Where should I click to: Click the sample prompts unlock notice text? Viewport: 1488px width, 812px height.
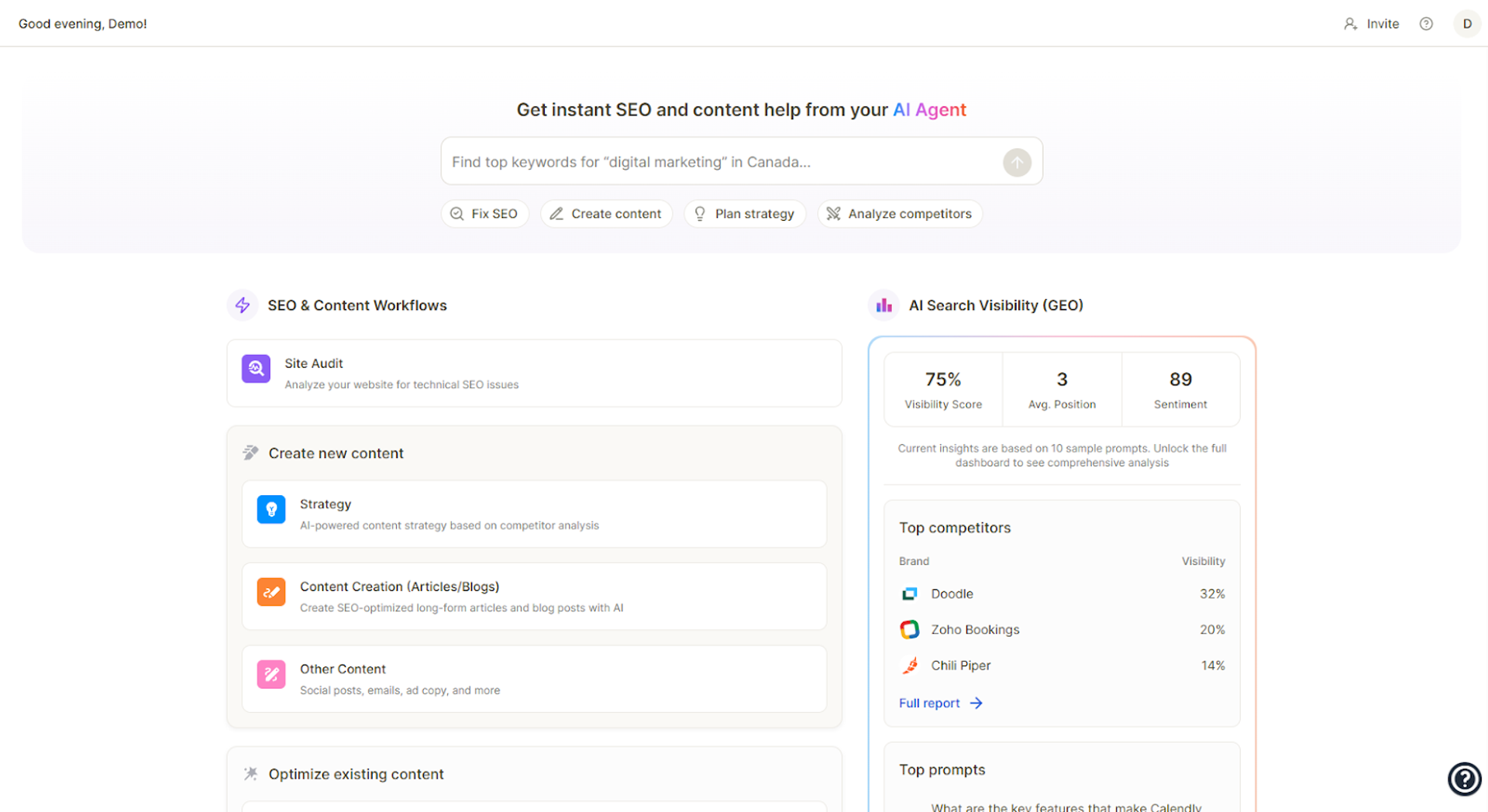[1062, 456]
